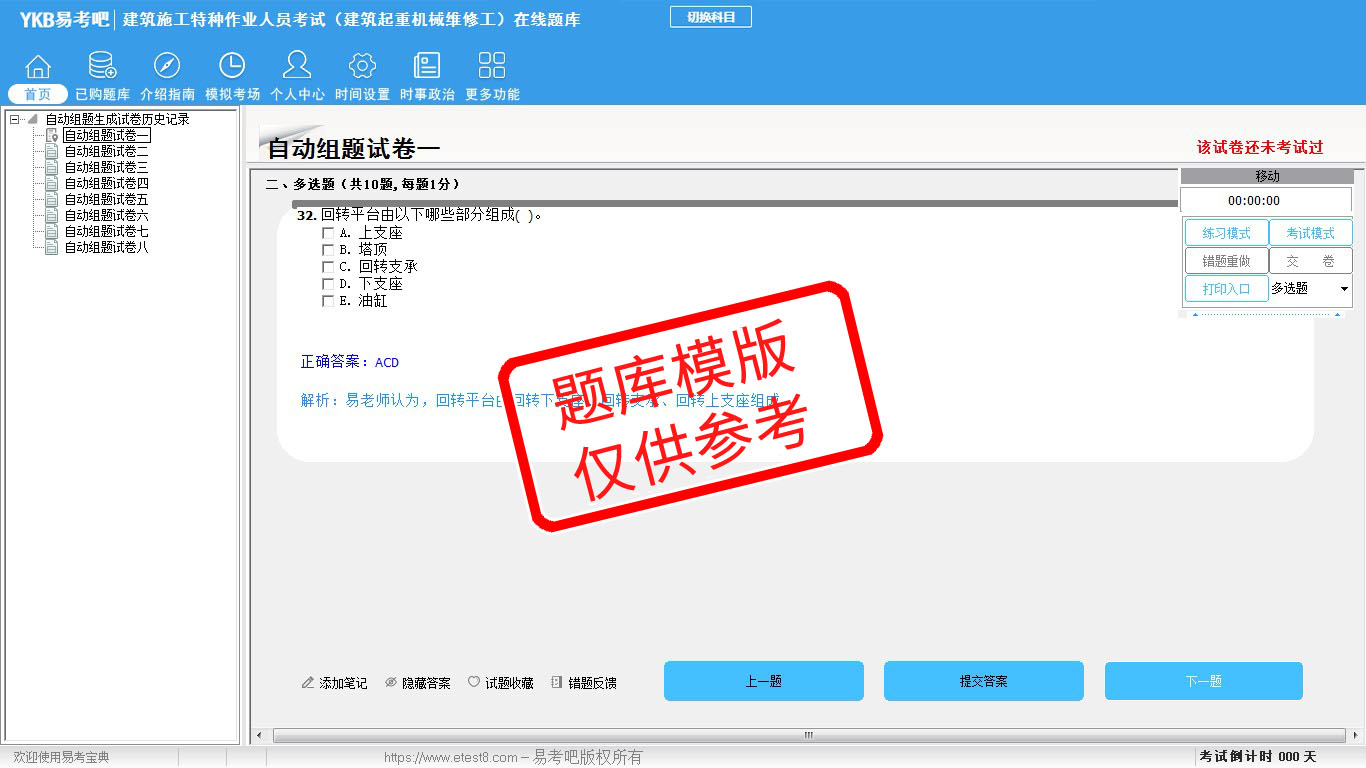The height and width of the screenshot is (768, 1366).
Task: Click the 提交答案 button
Action: click(x=983, y=681)
